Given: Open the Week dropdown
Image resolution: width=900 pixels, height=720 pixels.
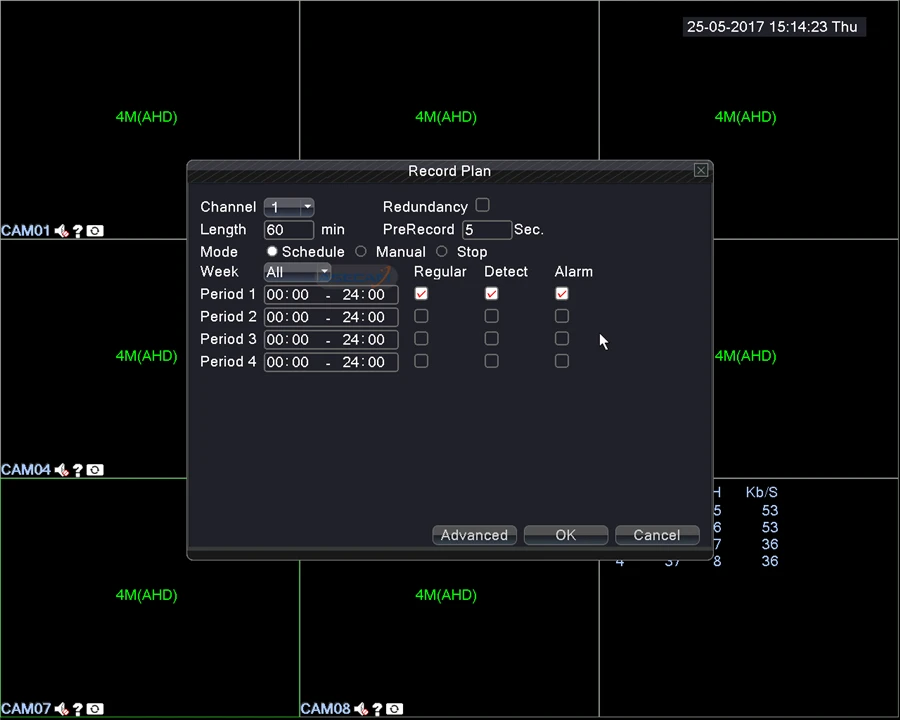Looking at the screenshot, I should point(297,272).
